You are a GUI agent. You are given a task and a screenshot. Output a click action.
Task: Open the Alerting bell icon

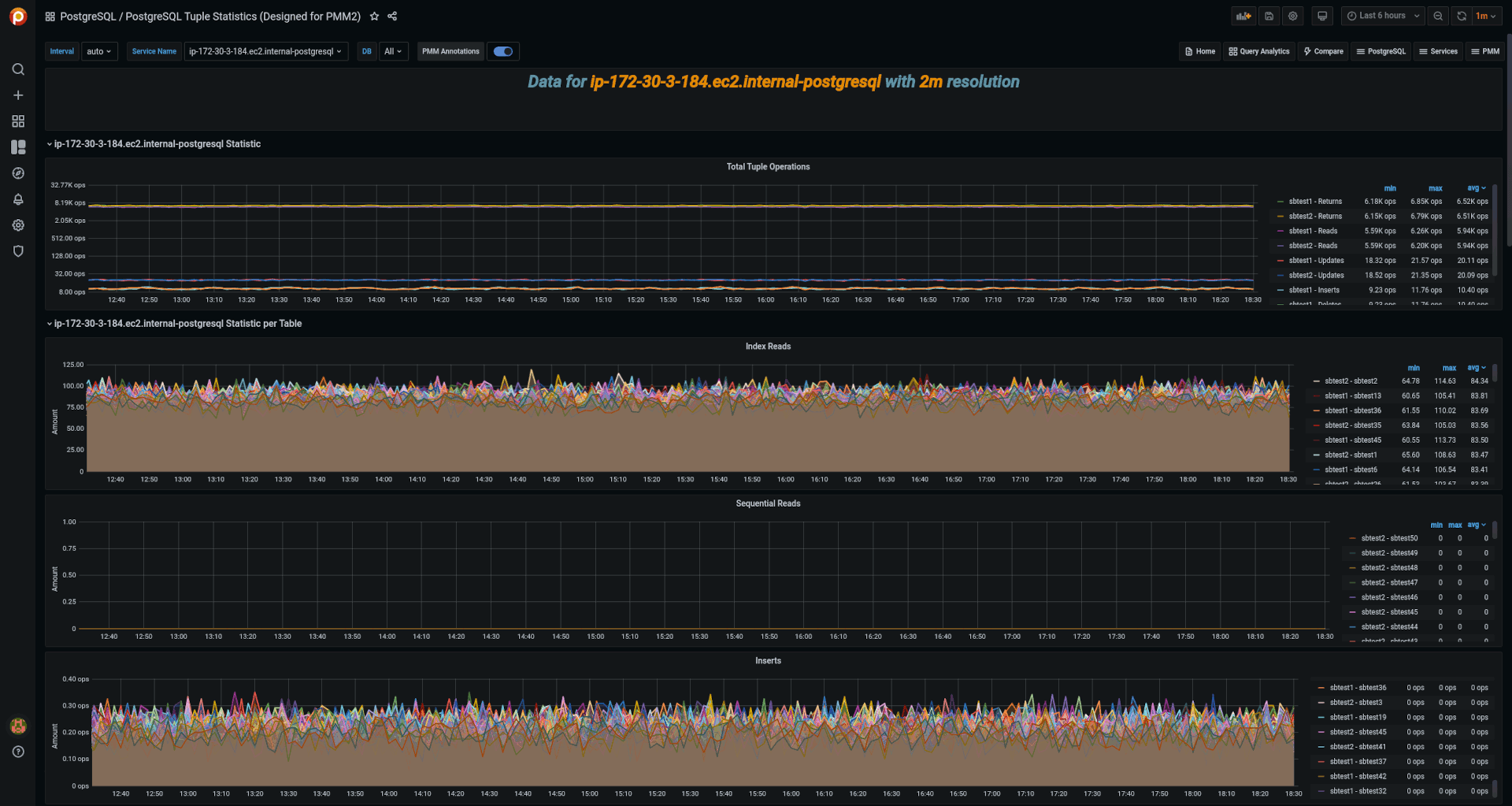(18, 199)
